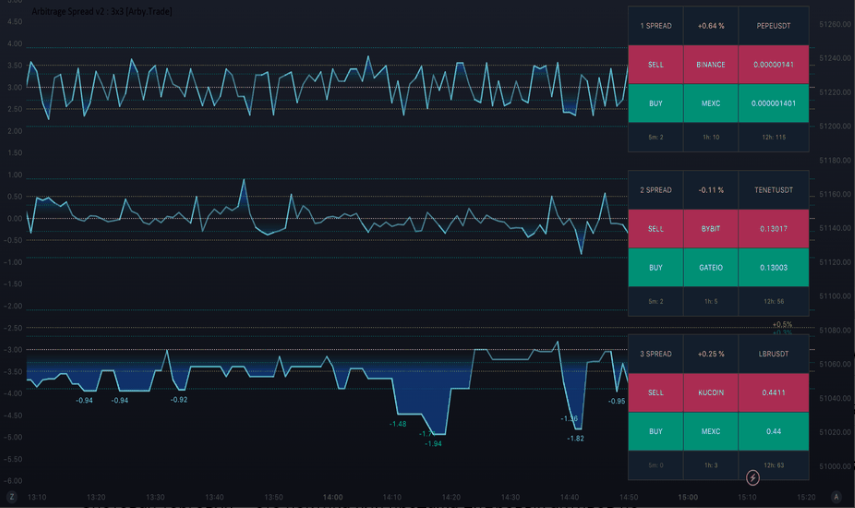The image size is (855, 508).
Task: Click the KUCOIN sell exchange cell
Action: pos(711,392)
